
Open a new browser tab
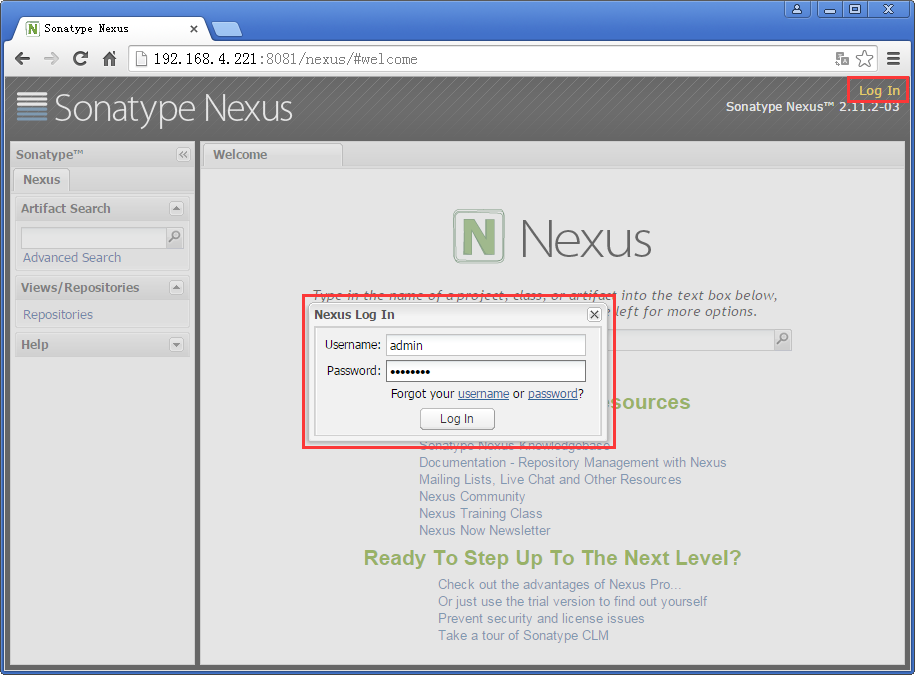[226, 29]
